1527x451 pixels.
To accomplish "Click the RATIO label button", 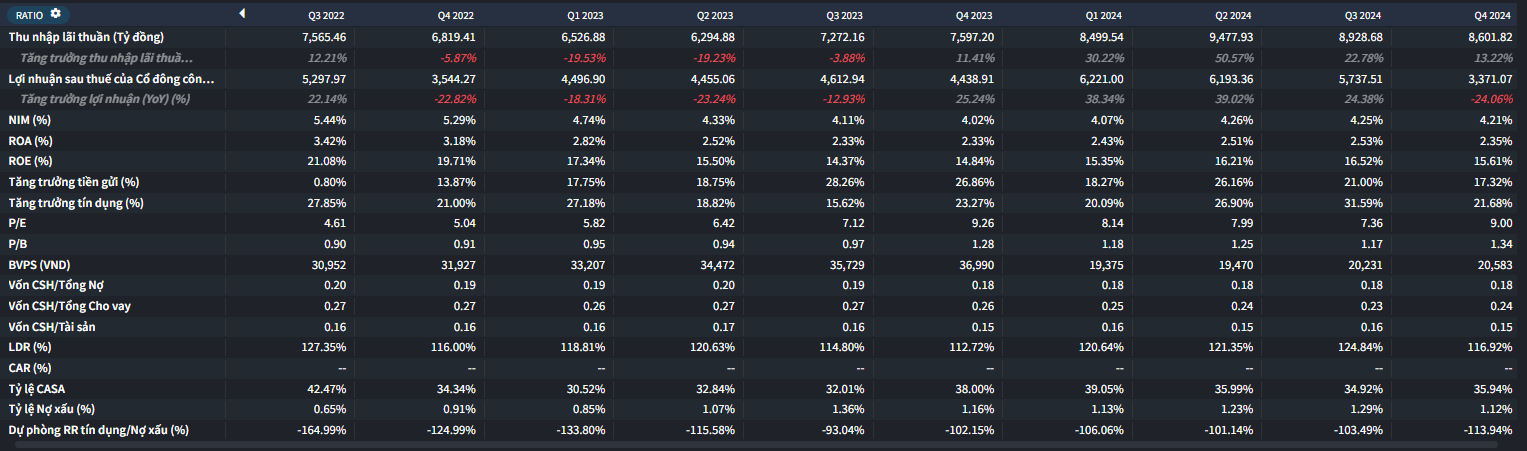I will [28, 15].
